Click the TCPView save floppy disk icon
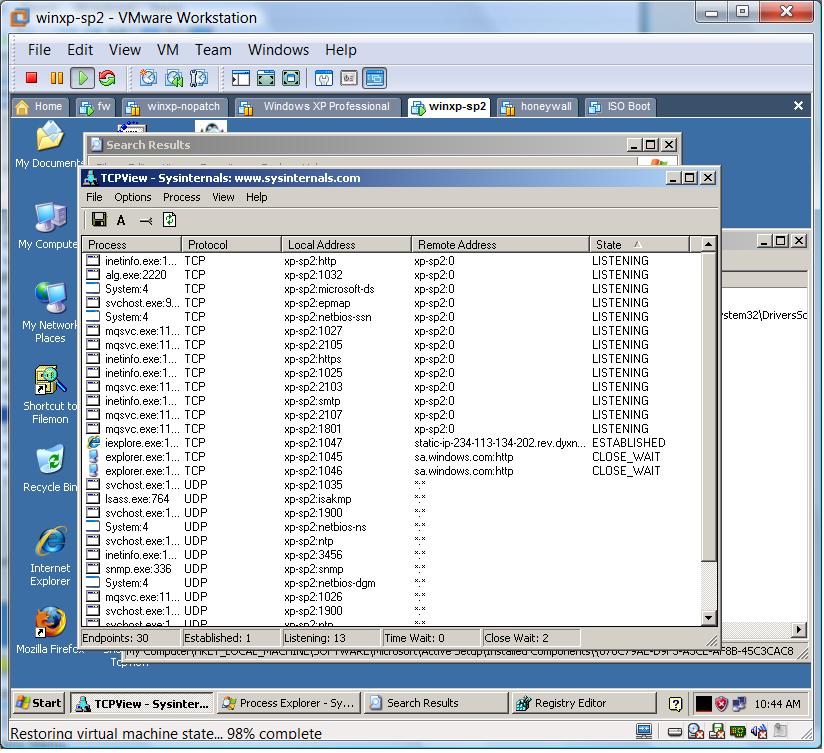The image size is (824, 753). 99,220
